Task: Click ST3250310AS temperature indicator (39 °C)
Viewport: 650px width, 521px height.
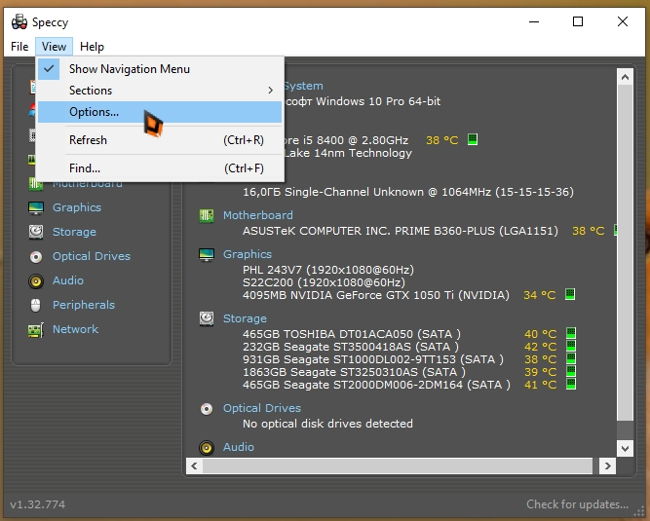Action: 571,371
